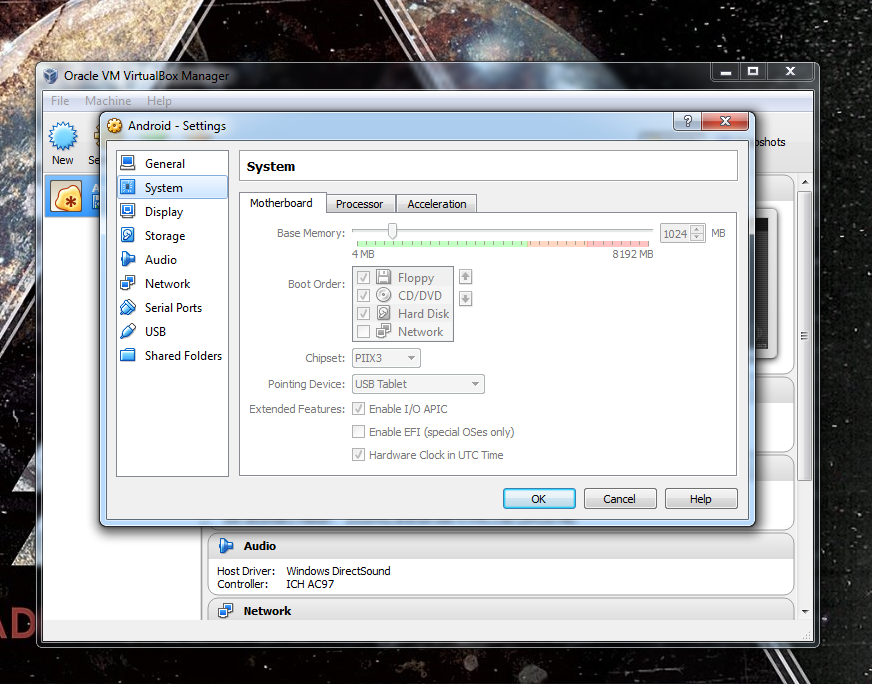
Task: Click the settings gear icon in dialog title
Action: point(115,126)
